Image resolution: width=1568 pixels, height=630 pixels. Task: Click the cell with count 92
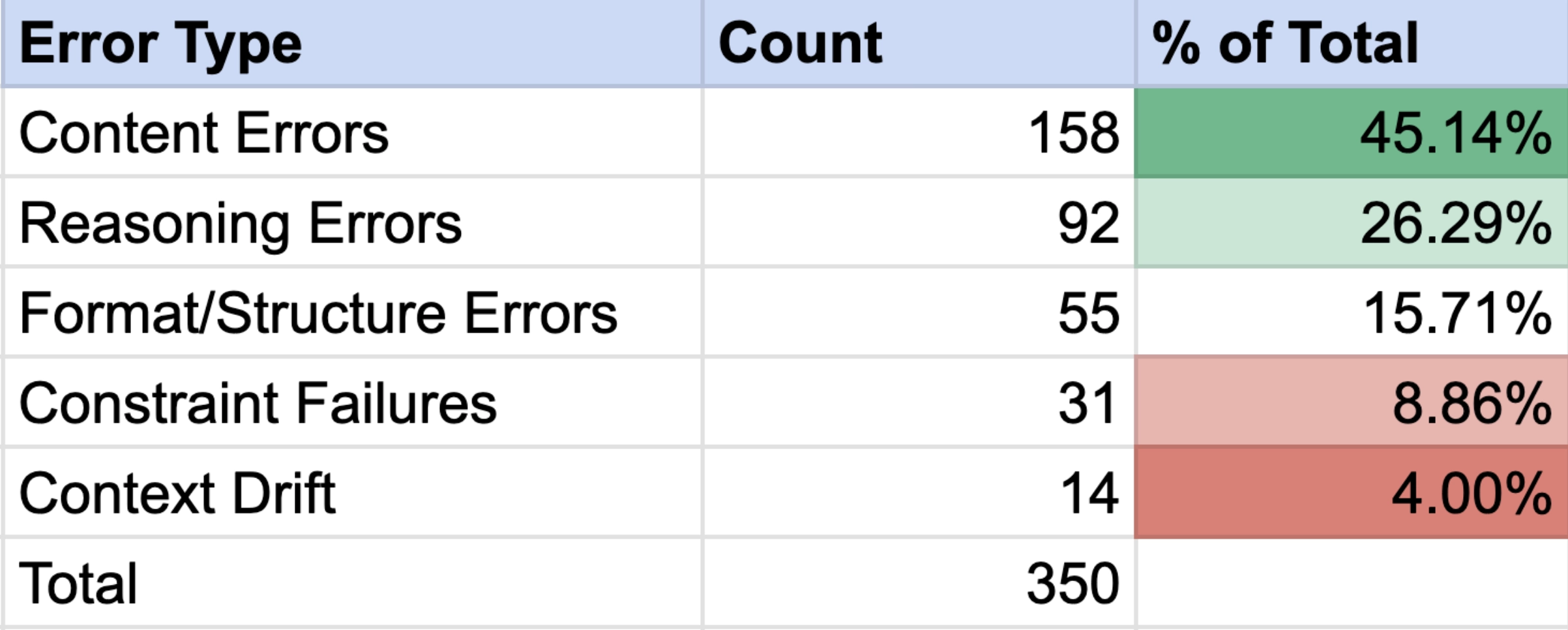tap(918, 222)
